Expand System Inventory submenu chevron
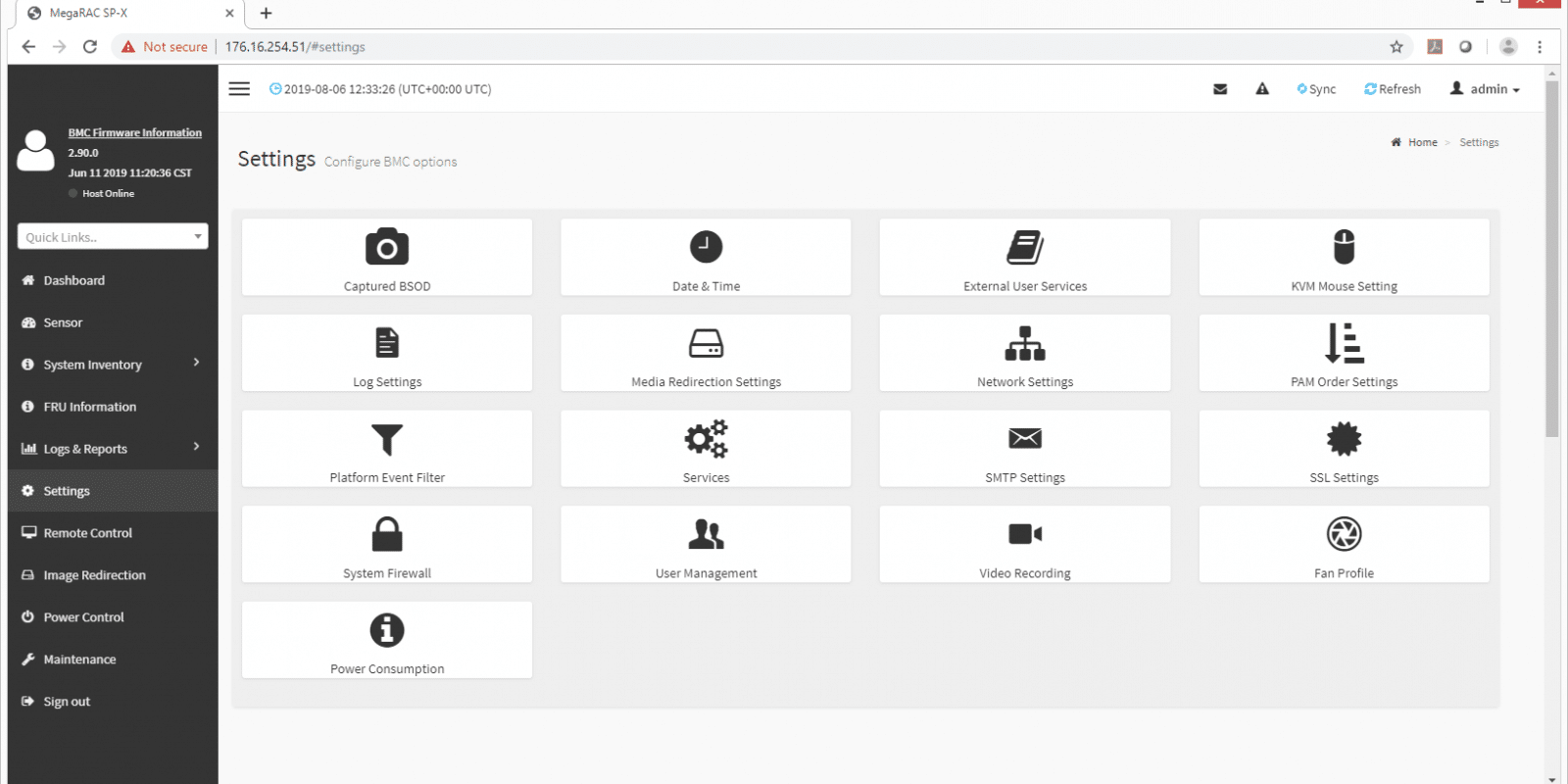This screenshot has width=1568, height=784. 197,363
